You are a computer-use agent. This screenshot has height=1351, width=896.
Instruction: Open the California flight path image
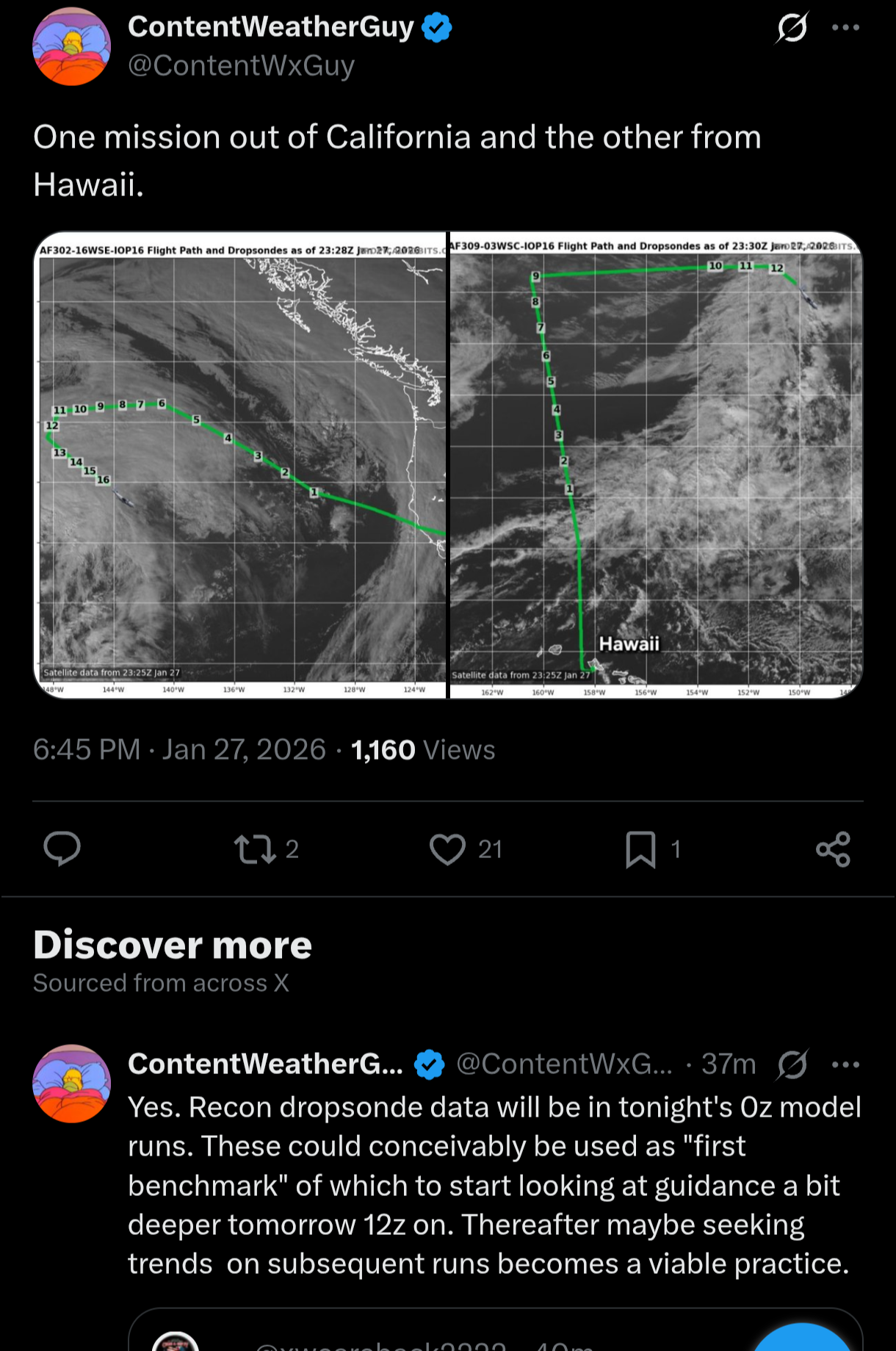pyautogui.click(x=241, y=465)
